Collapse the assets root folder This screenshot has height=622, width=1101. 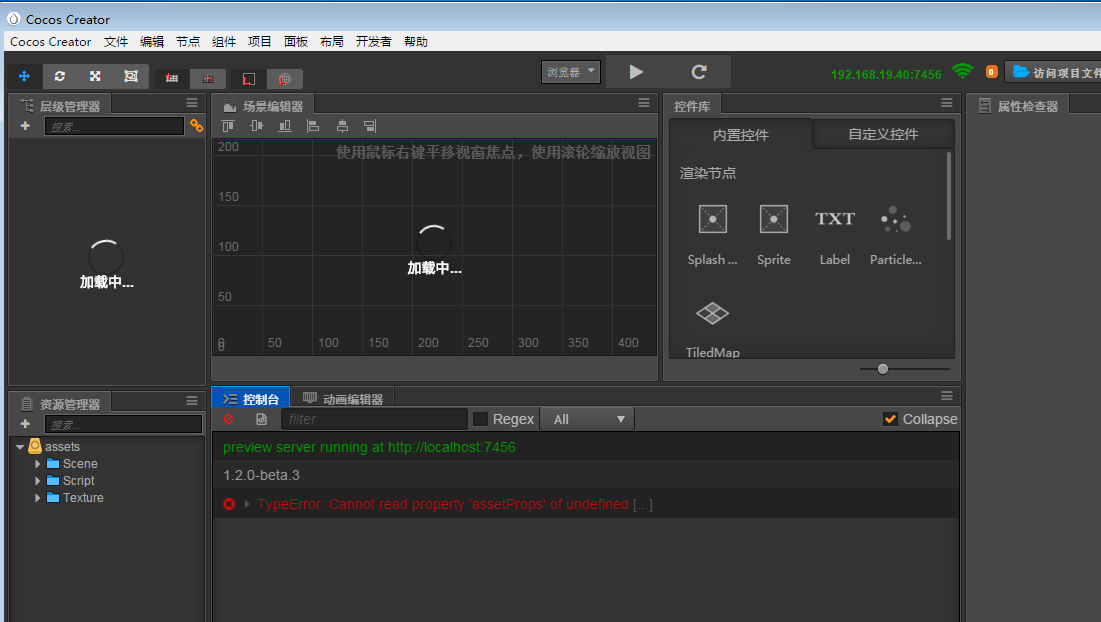click(x=20, y=446)
